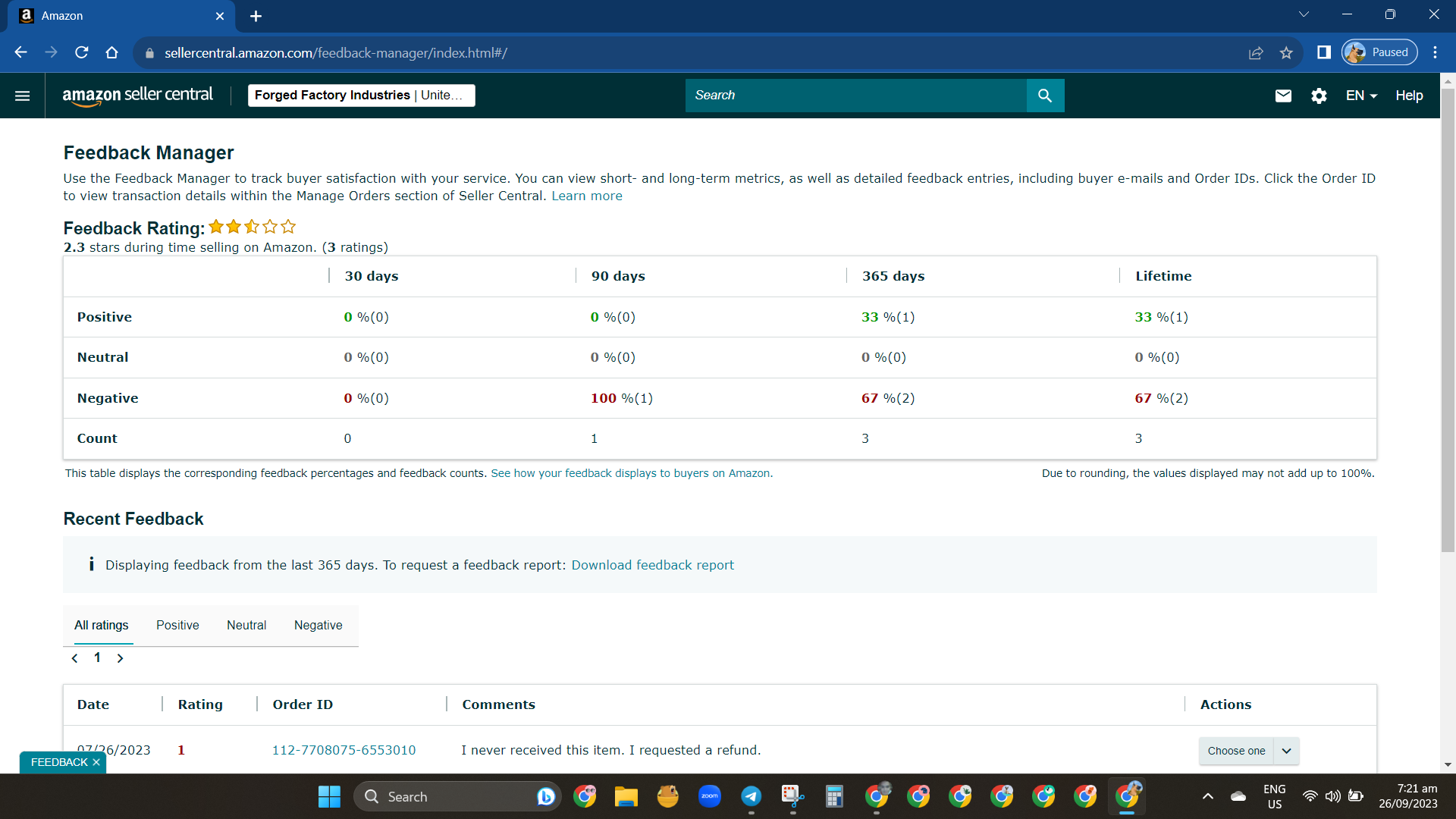Screen dimensions: 1456x819
Task: Open Calculator from the taskbar
Action: pyautogui.click(x=835, y=796)
